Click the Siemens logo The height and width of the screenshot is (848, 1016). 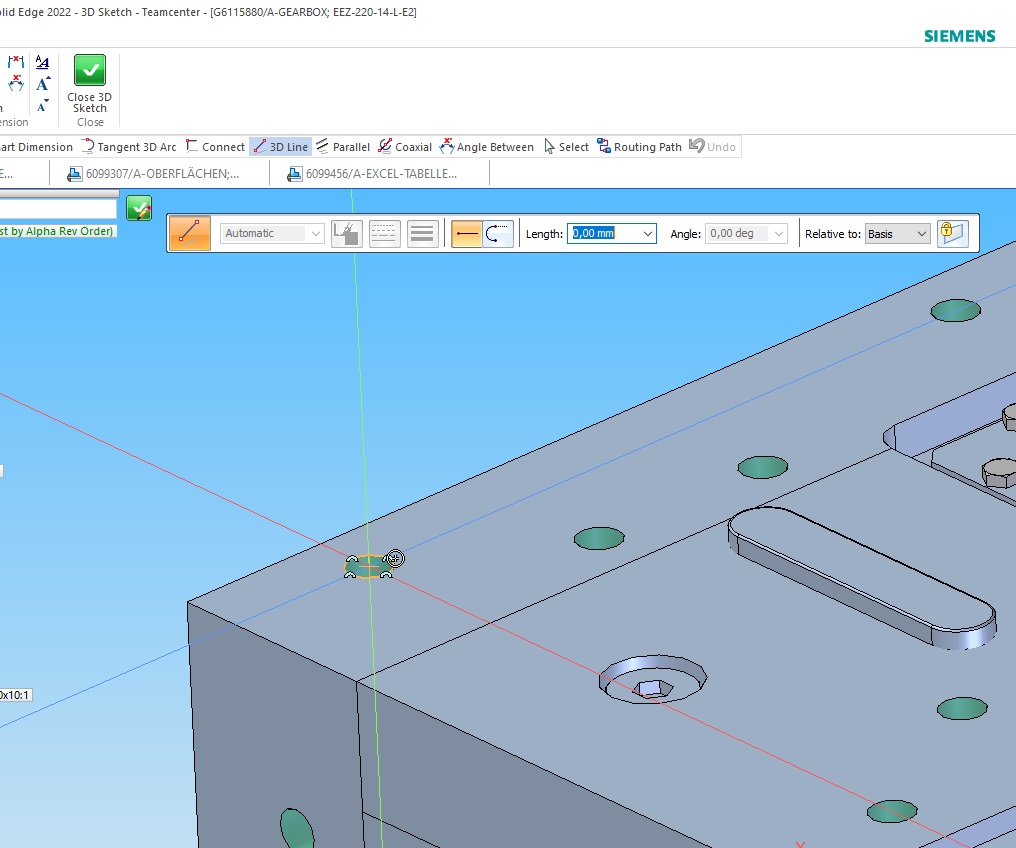click(960, 36)
